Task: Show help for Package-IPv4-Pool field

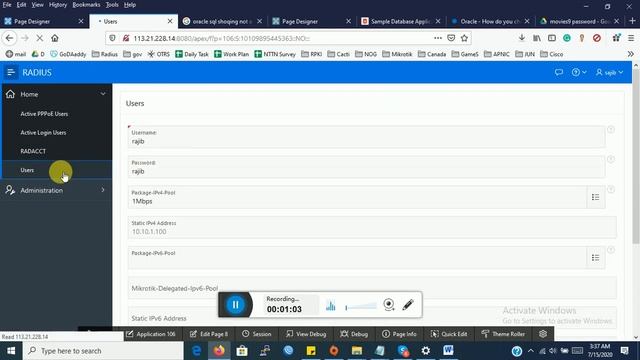Action: [x=611, y=189]
